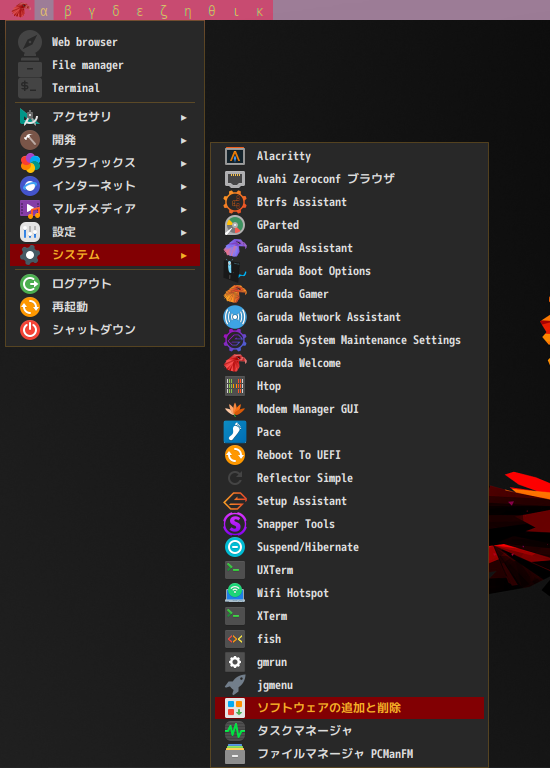The image size is (550, 768).
Task: Click the Setup Assistant icon
Action: [235, 502]
